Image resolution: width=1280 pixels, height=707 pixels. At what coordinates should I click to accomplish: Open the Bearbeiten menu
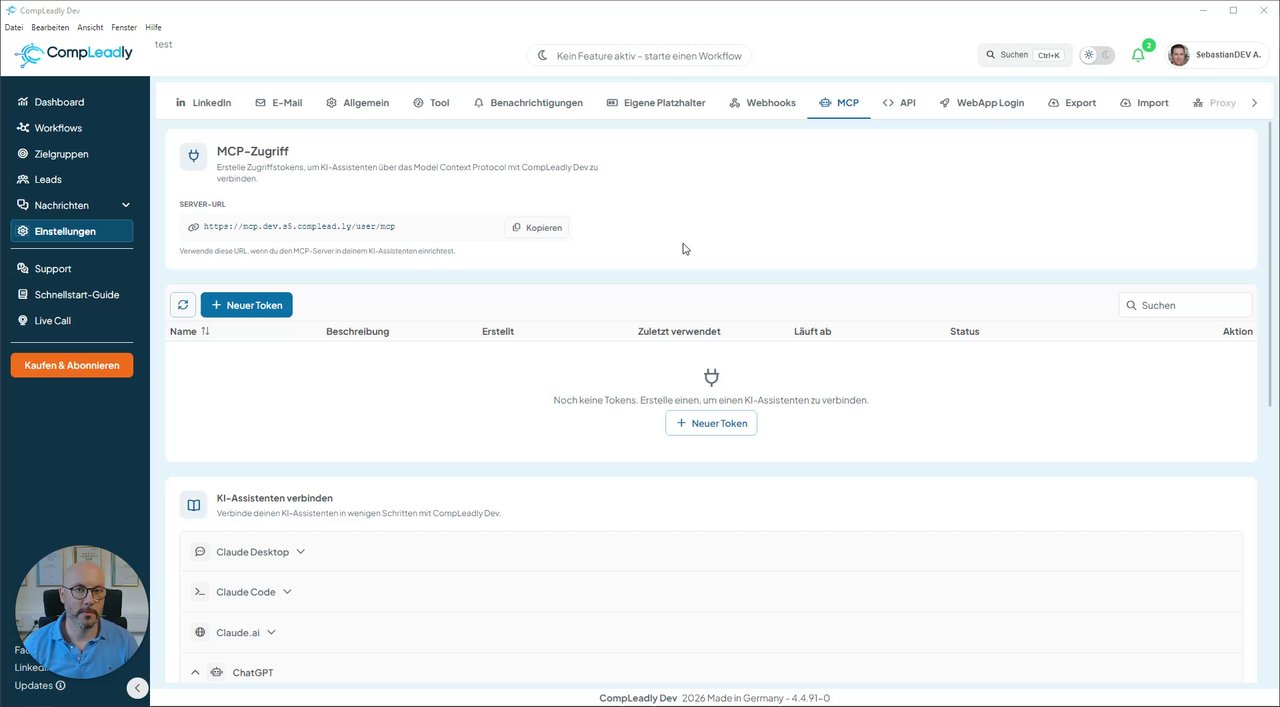50,27
